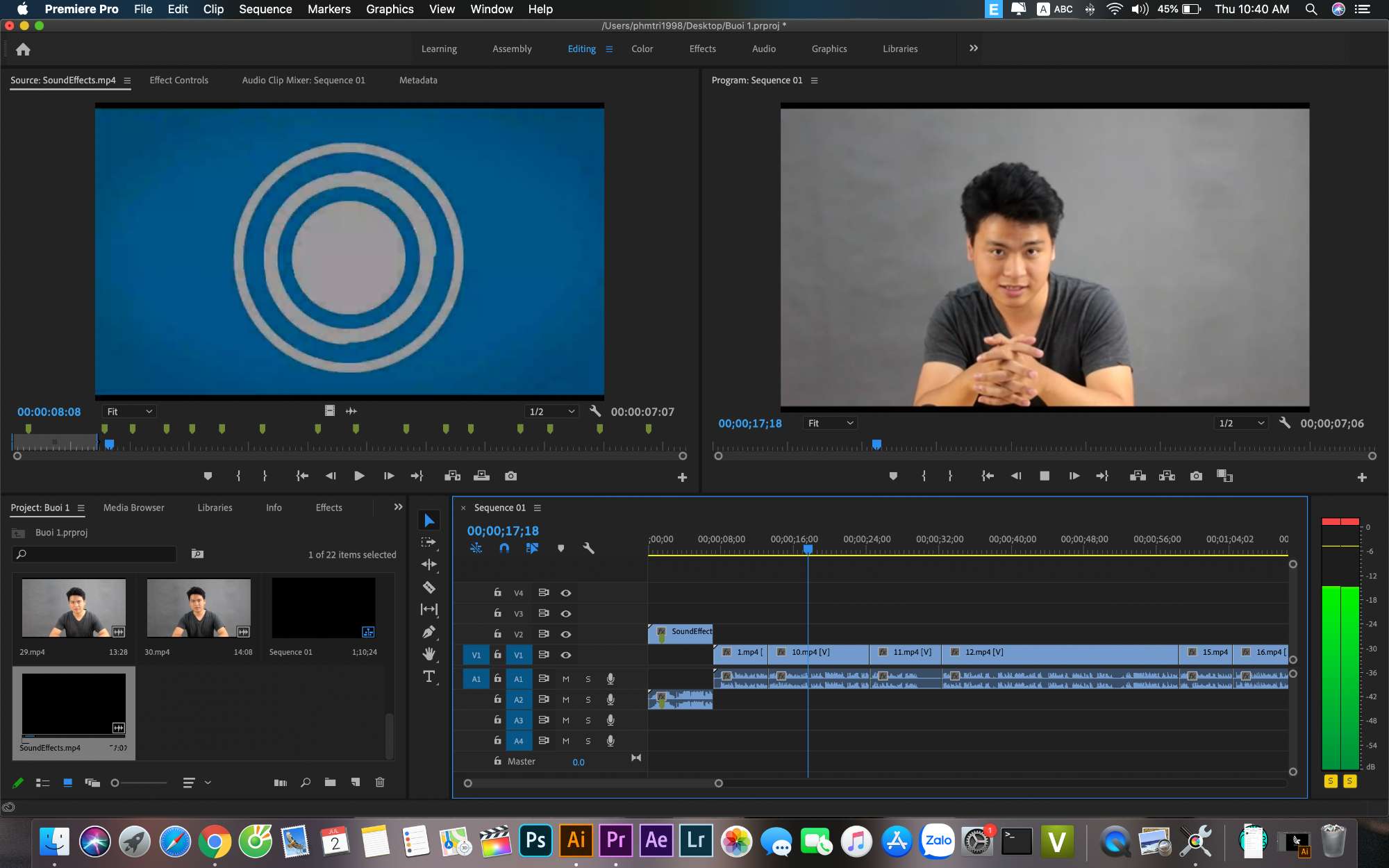Open Source monitor Fit zoom dropdown
This screenshot has height=868, width=1389.
(x=129, y=412)
